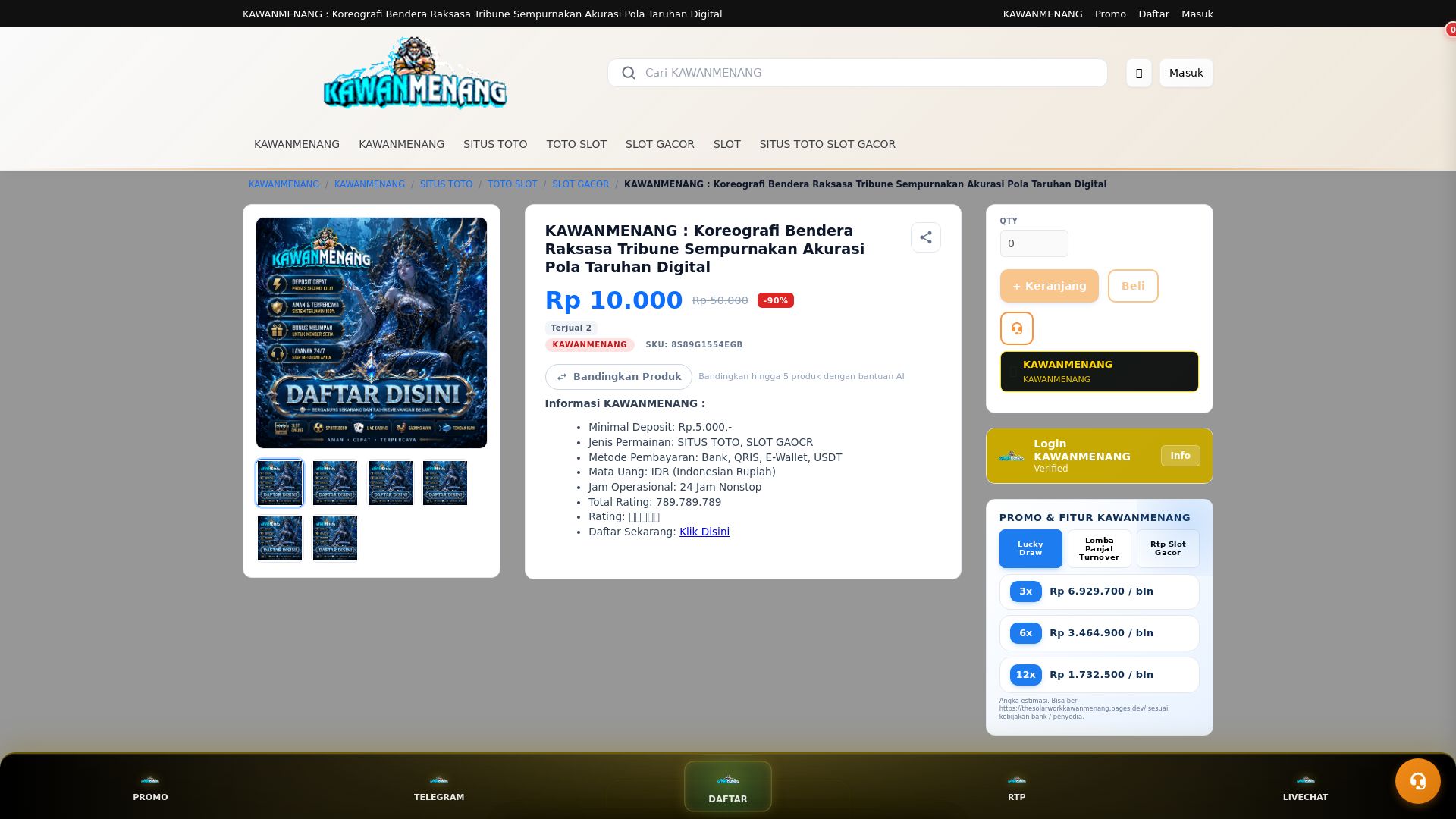Click the small logo in Login KAWANMENANG card

point(1011,456)
